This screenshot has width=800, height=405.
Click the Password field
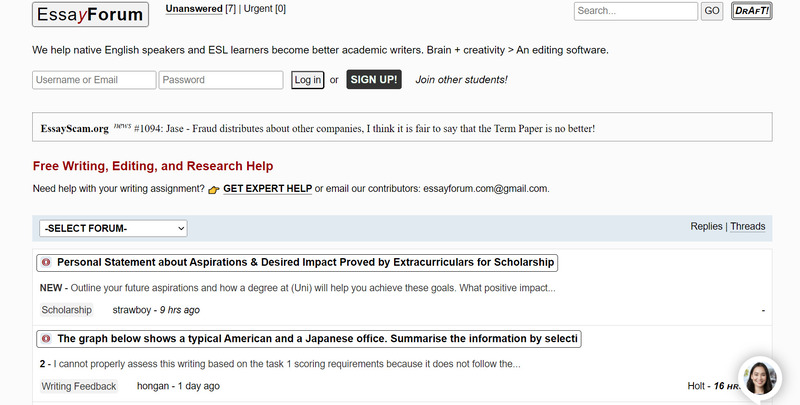[221, 80]
